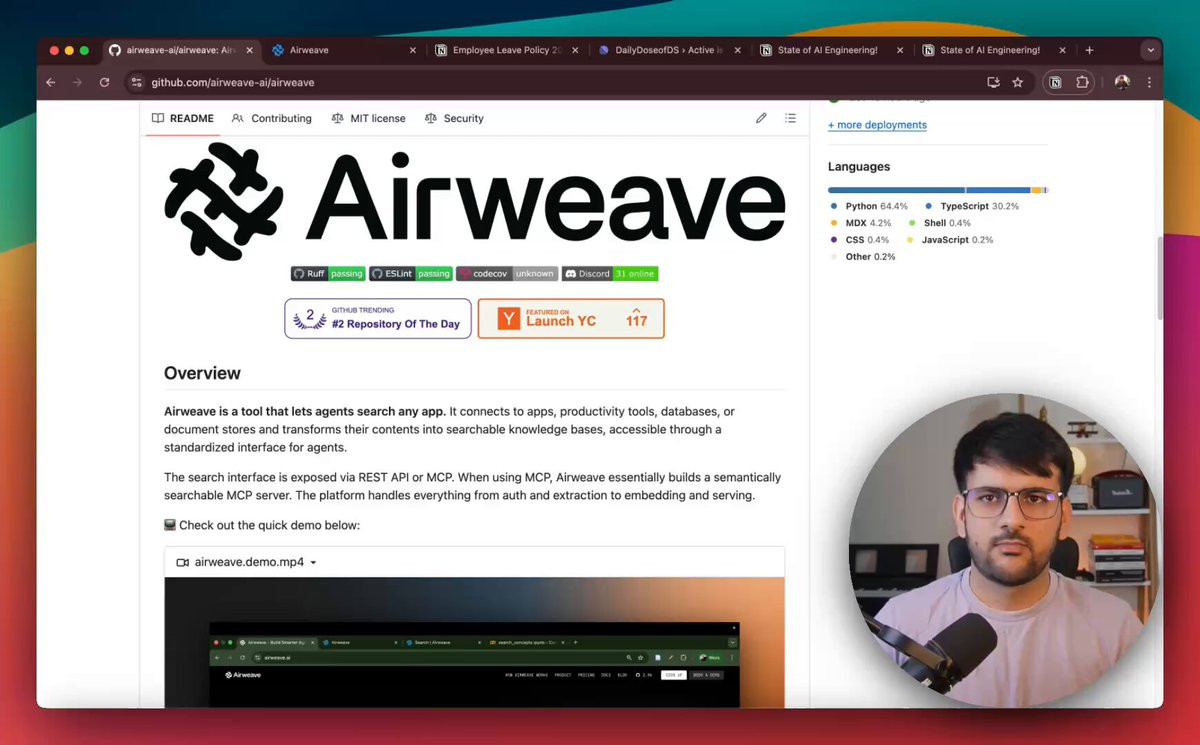
Task: Close the DailyDoseofDS tab
Action: [738, 50]
